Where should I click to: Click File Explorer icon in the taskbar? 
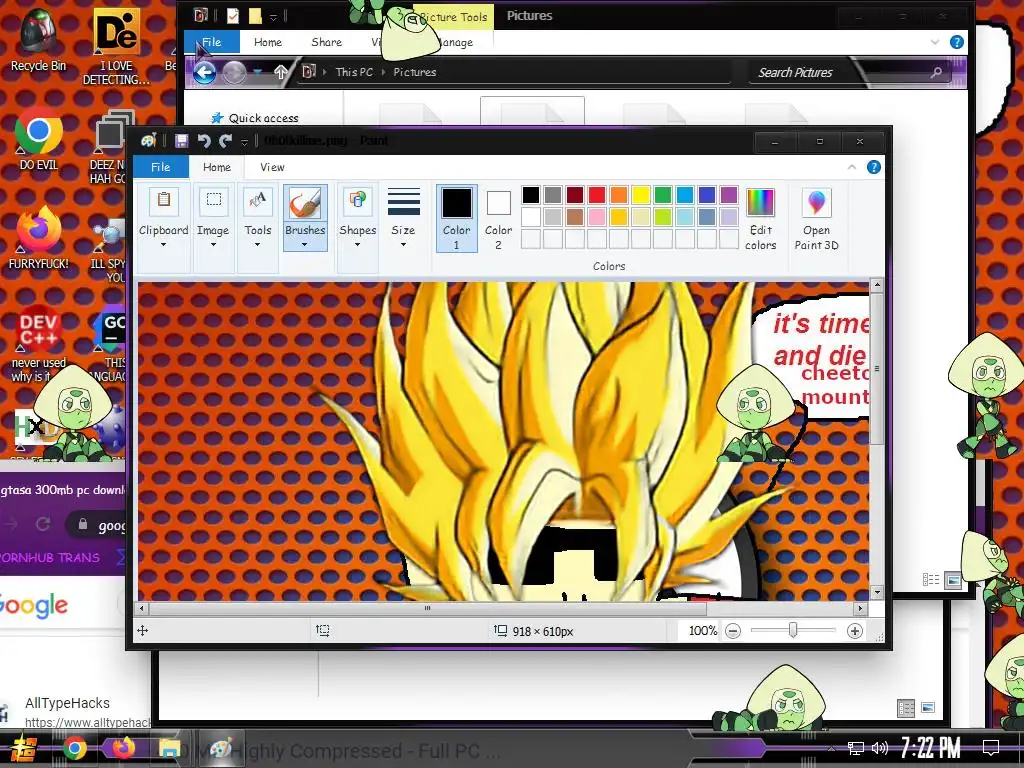[169, 748]
